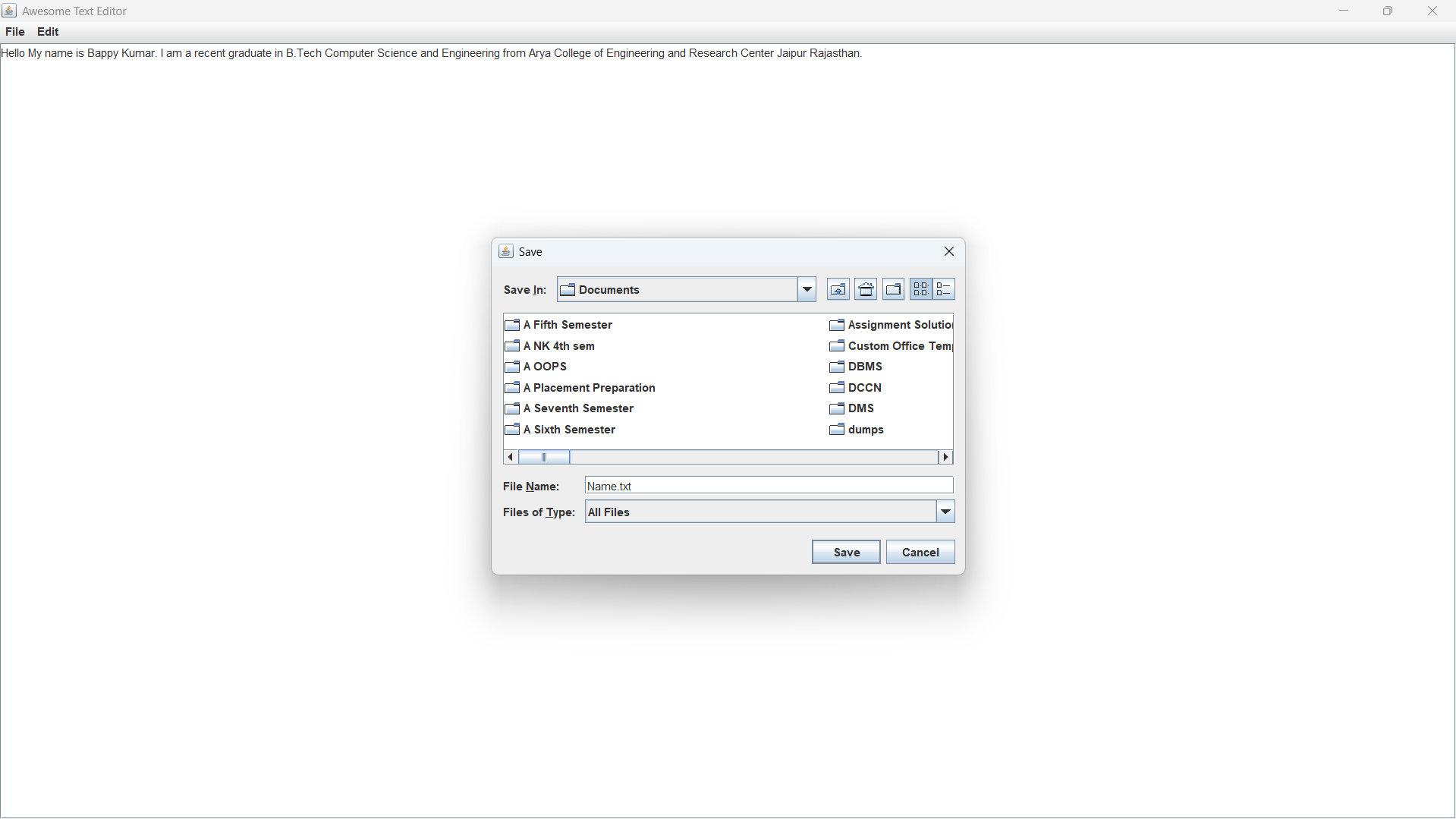The height and width of the screenshot is (819, 1456).
Task: Open the Save In location dropdown
Action: [x=806, y=289]
